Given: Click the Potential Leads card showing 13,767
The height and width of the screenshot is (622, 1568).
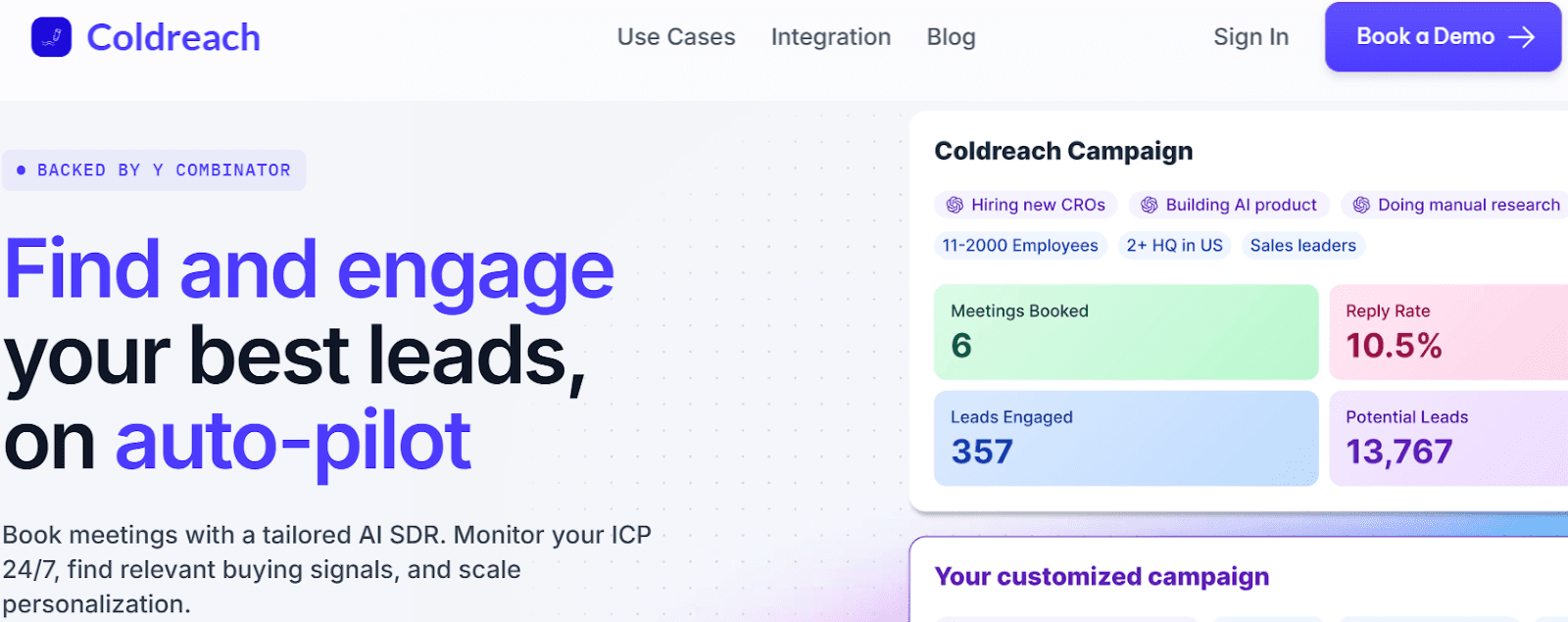Looking at the screenshot, I should [1448, 437].
